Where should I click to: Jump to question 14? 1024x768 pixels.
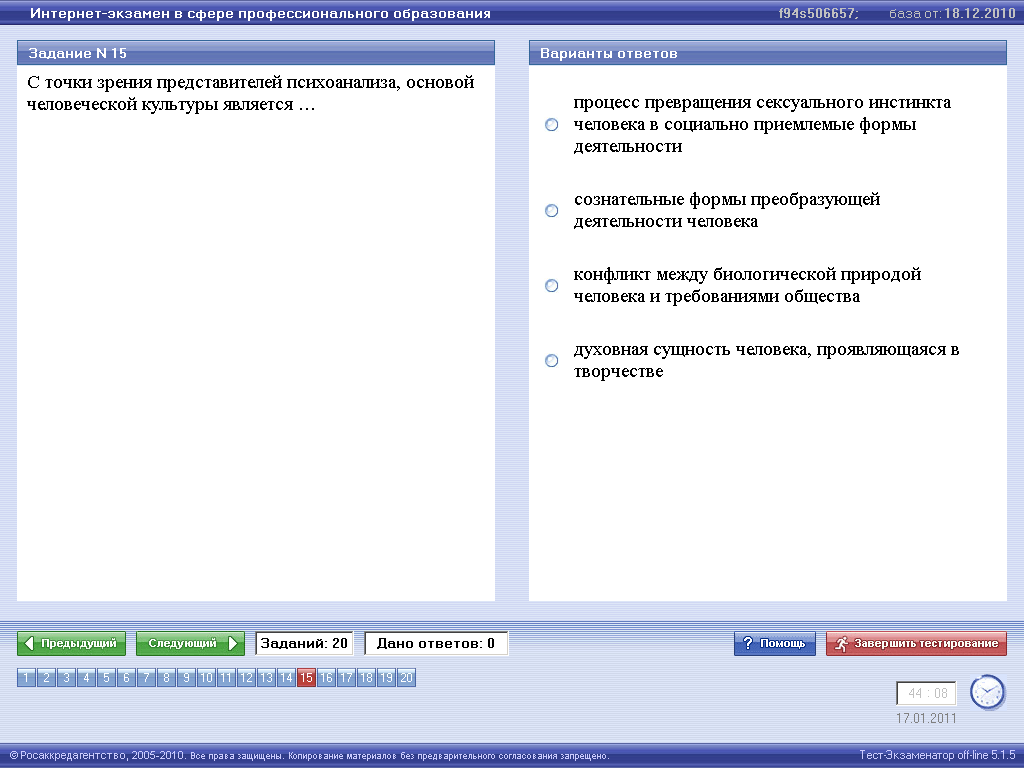tap(286, 678)
